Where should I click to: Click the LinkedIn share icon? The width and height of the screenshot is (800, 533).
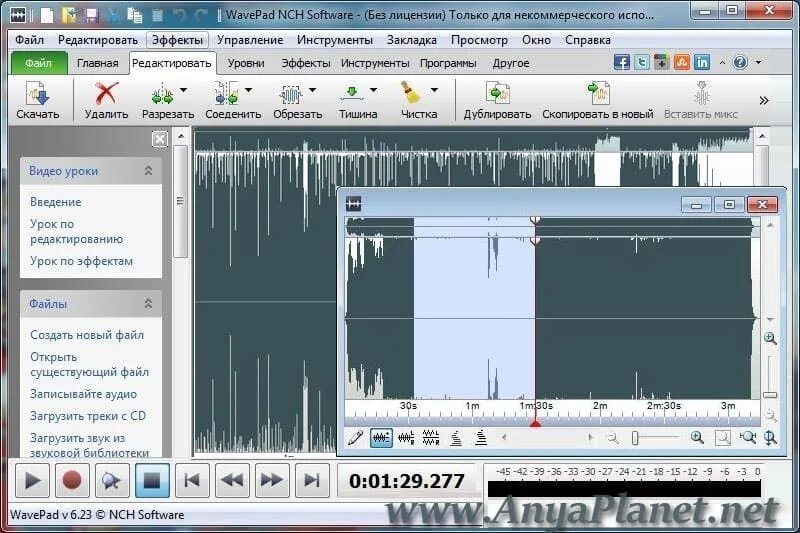pyautogui.click(x=702, y=62)
